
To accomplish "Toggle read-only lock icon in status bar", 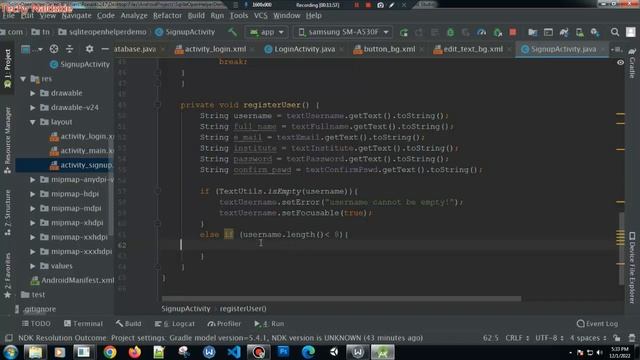I will click(x=617, y=338).
